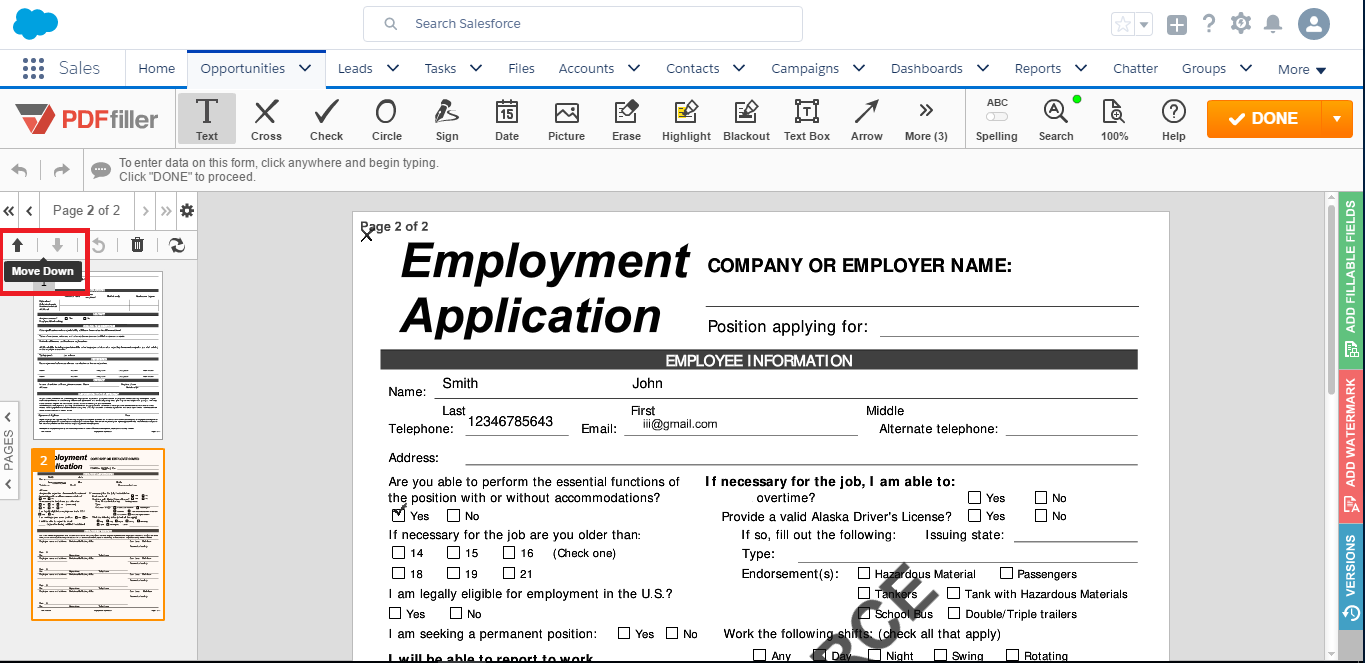Select the Highlight tool
Viewport: 1365px width, 663px height.
pyautogui.click(x=686, y=119)
